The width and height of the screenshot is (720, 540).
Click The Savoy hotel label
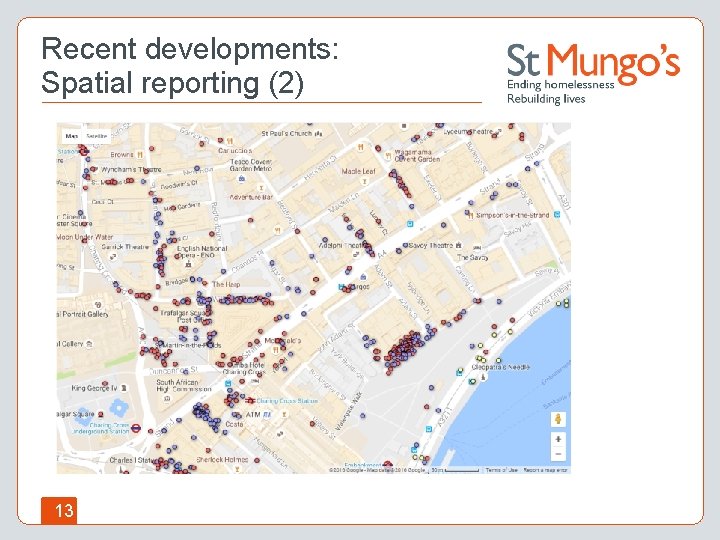tap(472, 257)
